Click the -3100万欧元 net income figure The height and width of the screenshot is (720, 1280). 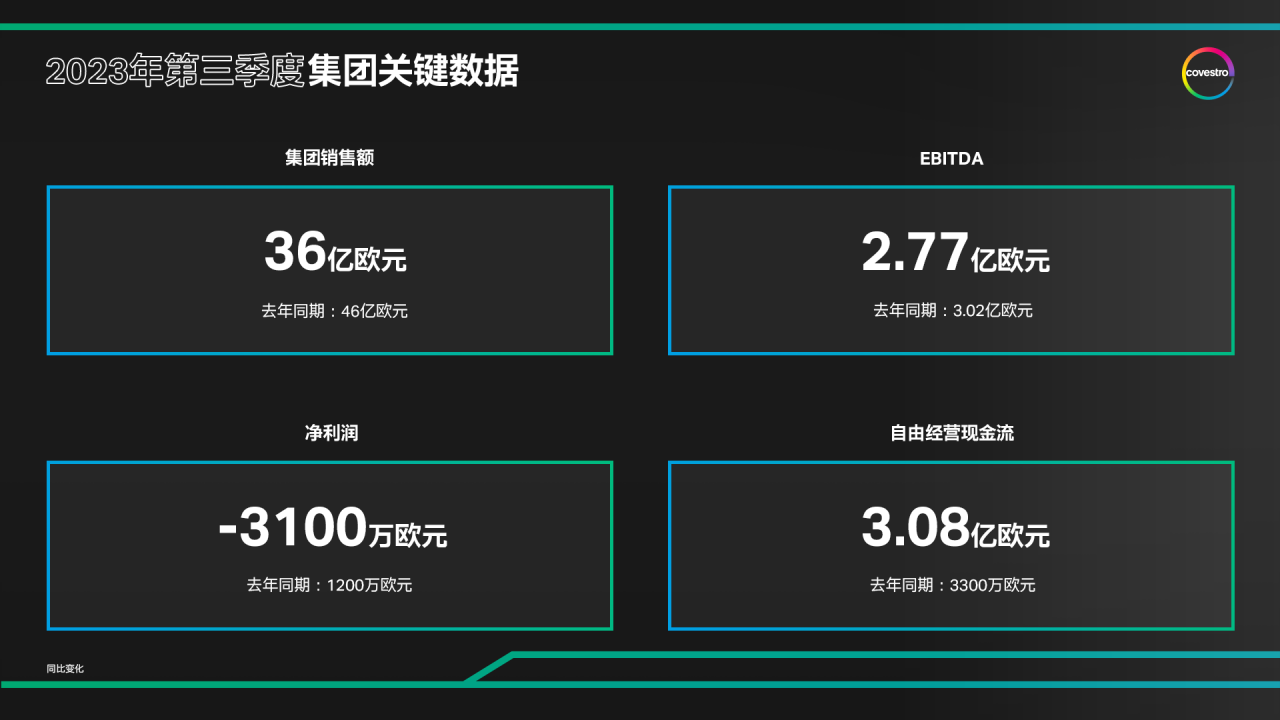click(332, 528)
